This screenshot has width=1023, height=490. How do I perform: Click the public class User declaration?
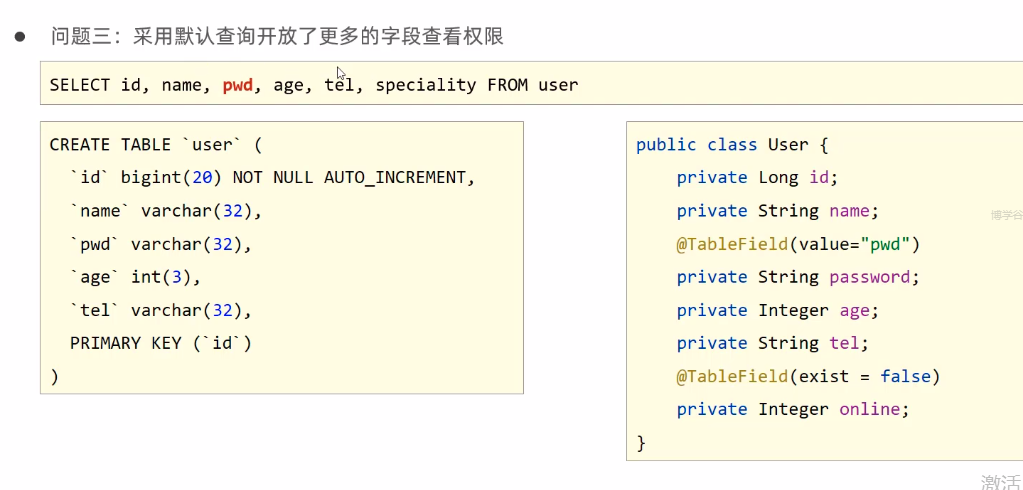(x=732, y=145)
